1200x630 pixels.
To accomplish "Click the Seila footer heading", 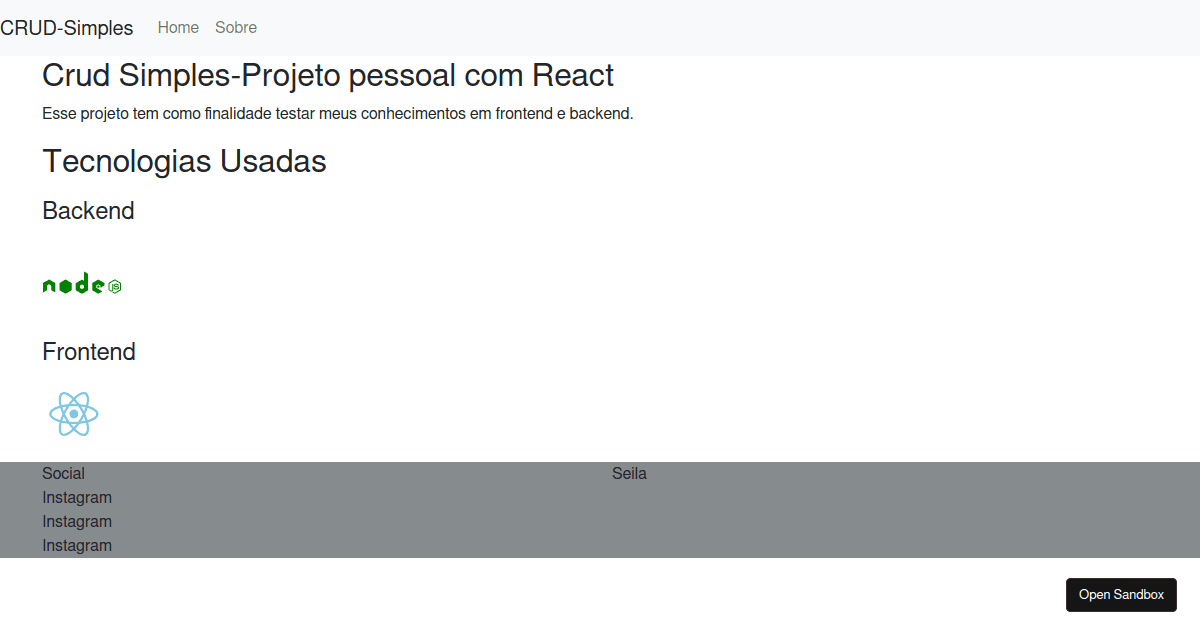I will pyautogui.click(x=630, y=473).
